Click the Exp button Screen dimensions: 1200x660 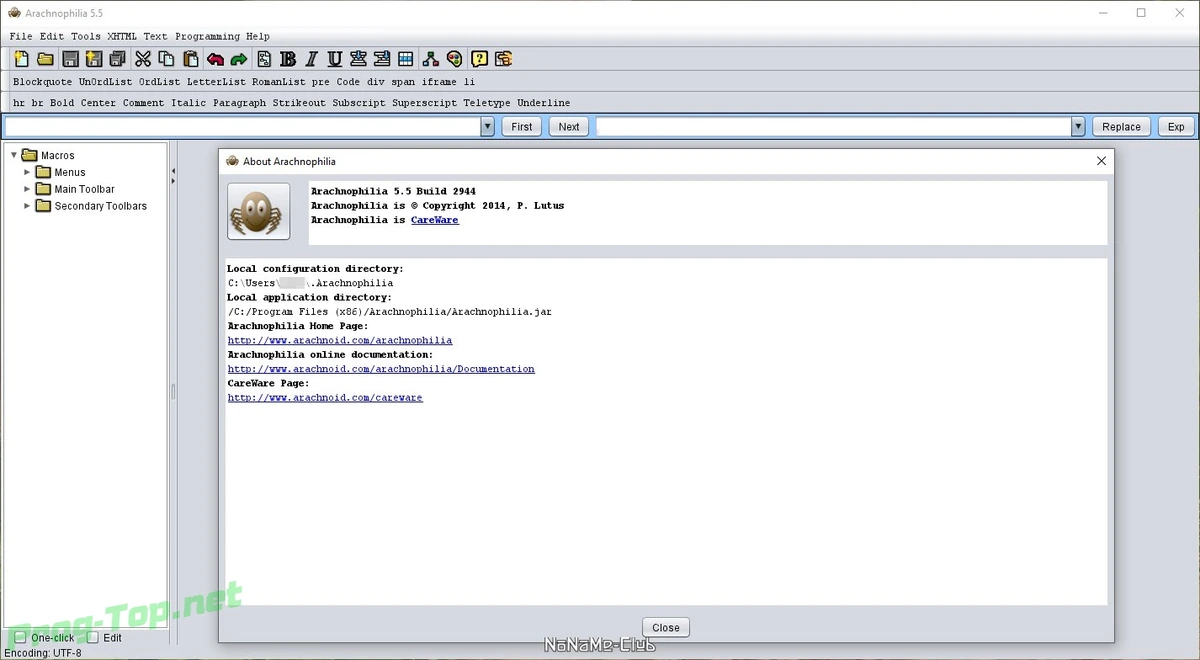1176,127
